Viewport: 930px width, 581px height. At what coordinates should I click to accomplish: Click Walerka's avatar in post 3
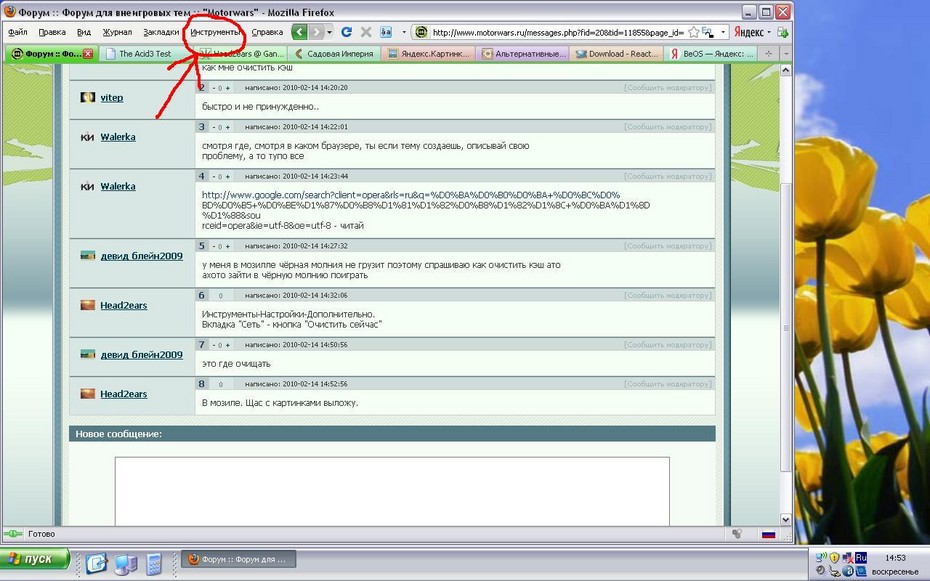coord(87,137)
